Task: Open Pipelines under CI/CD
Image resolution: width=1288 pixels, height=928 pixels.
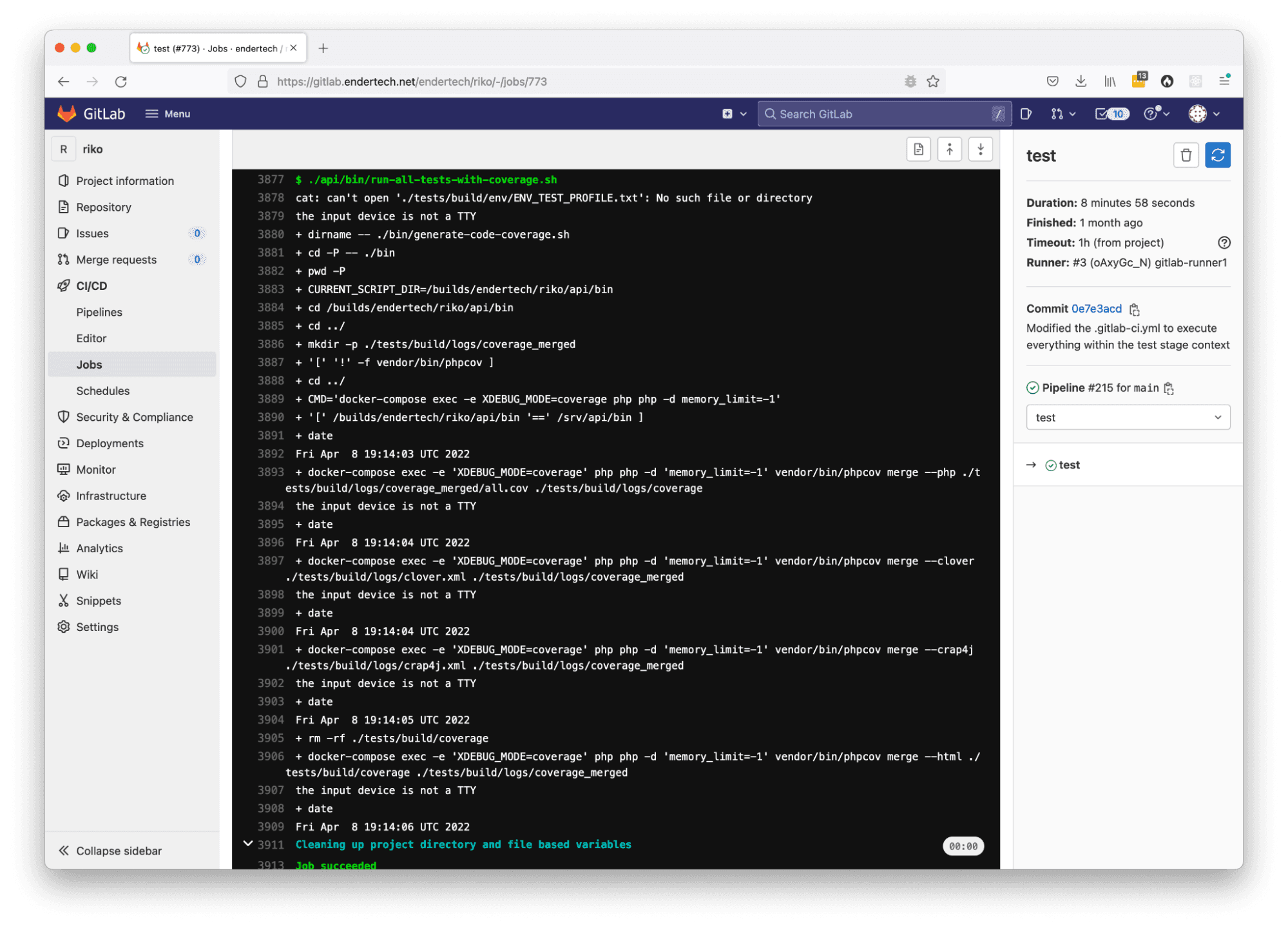Action: pos(99,312)
